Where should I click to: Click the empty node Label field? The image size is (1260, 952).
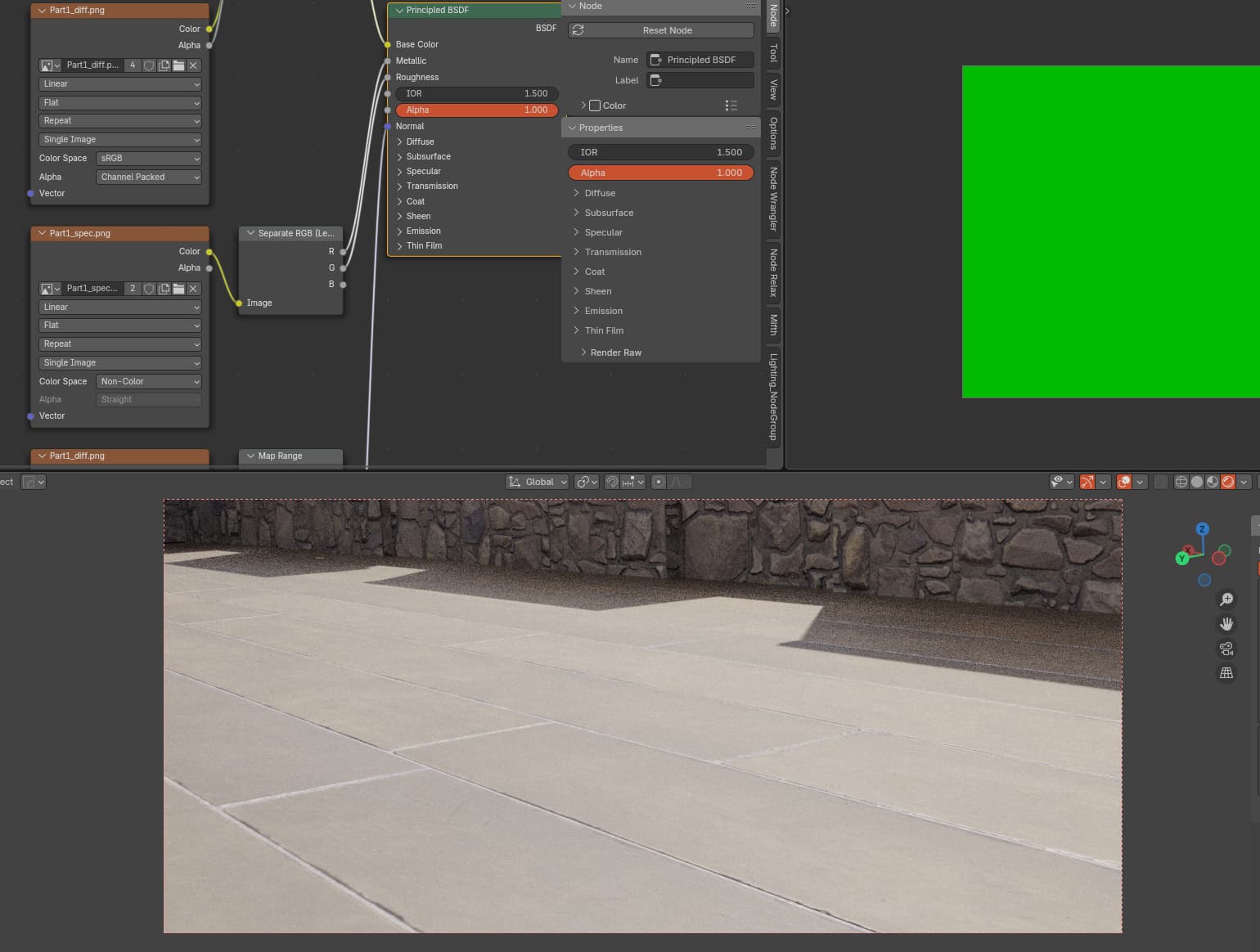pyautogui.click(x=700, y=80)
